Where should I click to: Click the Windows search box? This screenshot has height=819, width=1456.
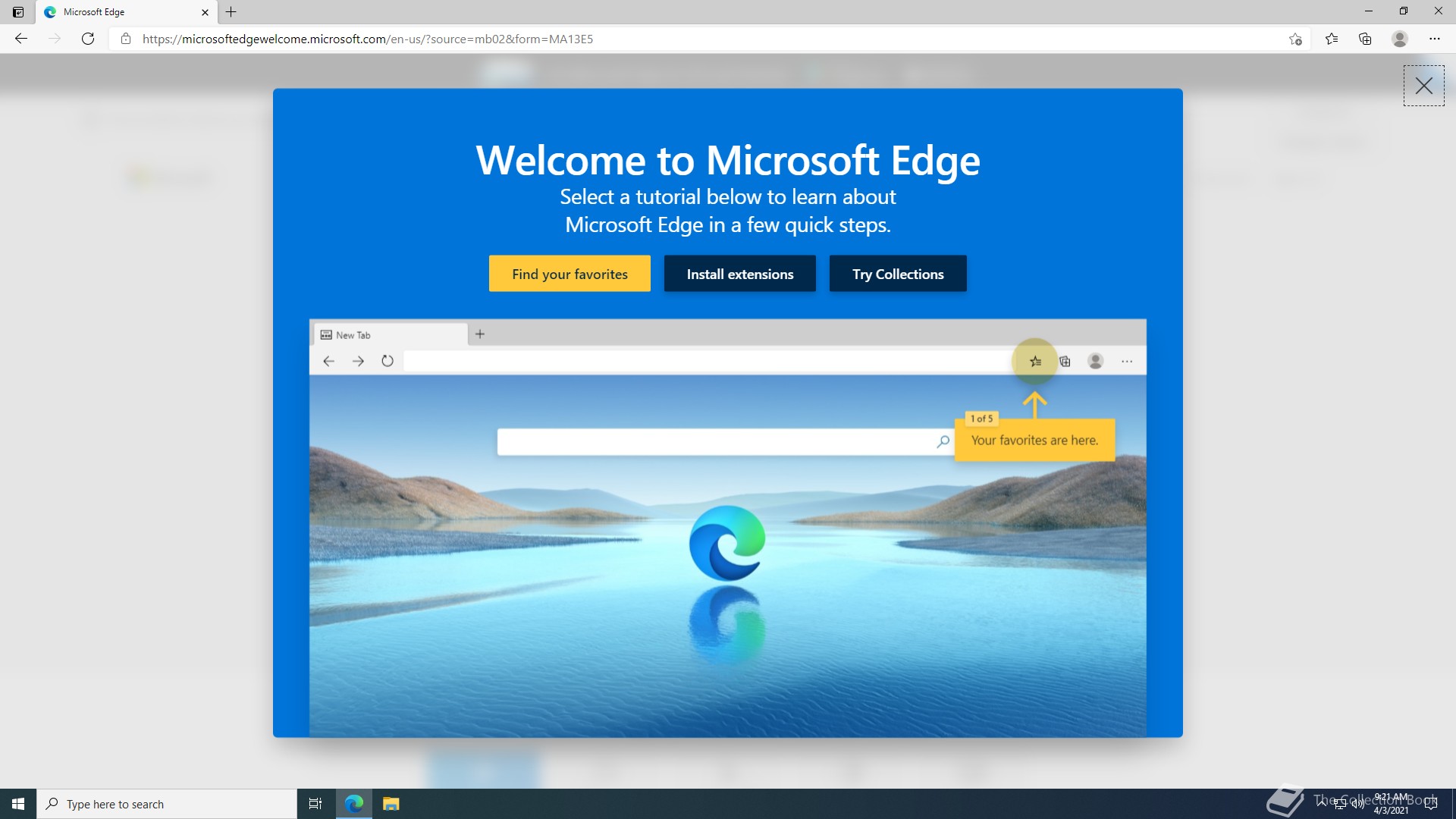(x=167, y=804)
